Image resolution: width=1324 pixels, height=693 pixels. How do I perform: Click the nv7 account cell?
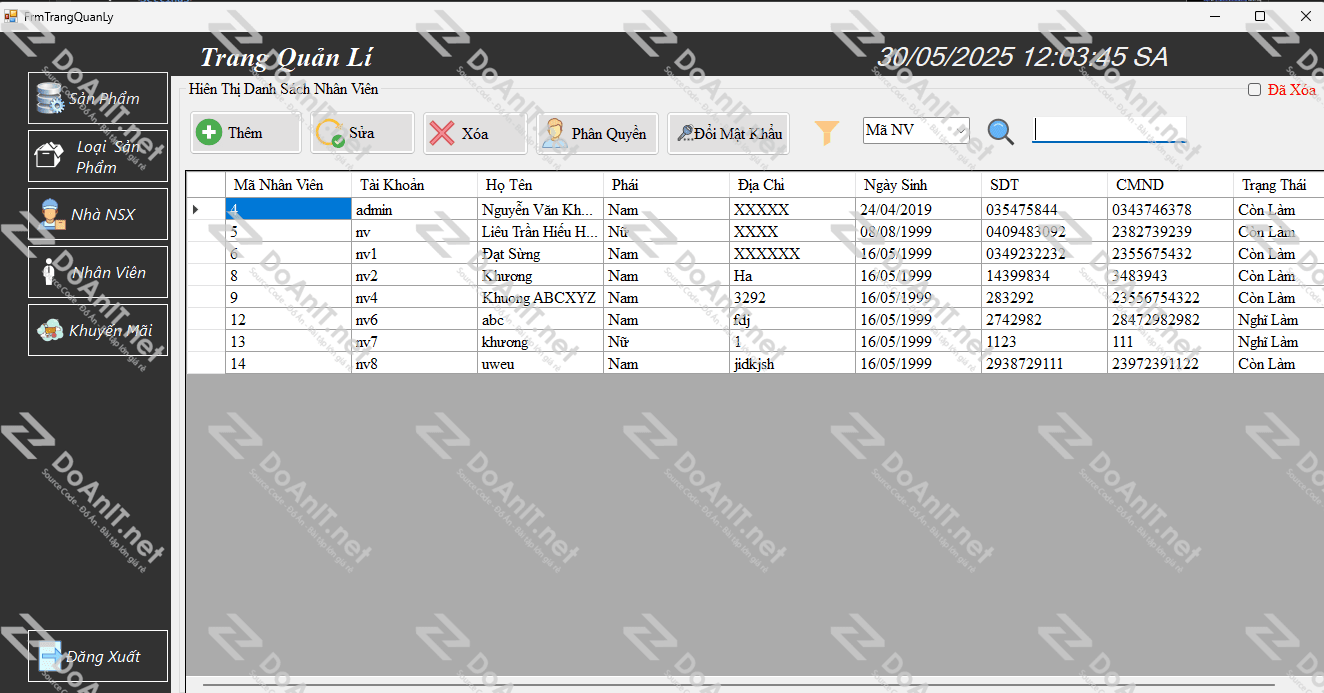[414, 342]
